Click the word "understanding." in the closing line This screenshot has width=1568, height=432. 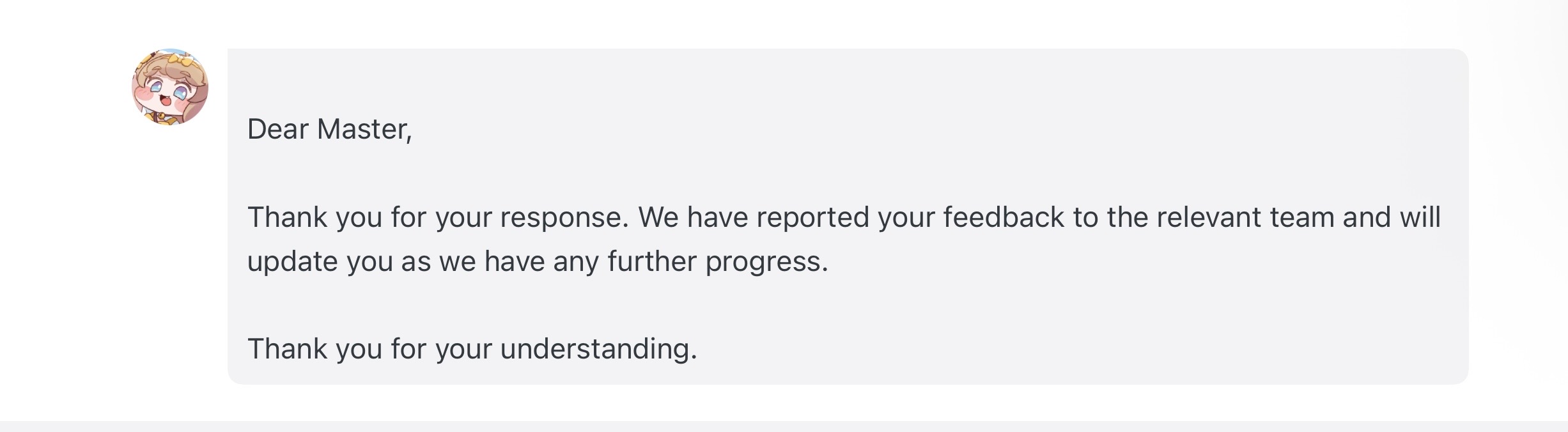tap(598, 349)
